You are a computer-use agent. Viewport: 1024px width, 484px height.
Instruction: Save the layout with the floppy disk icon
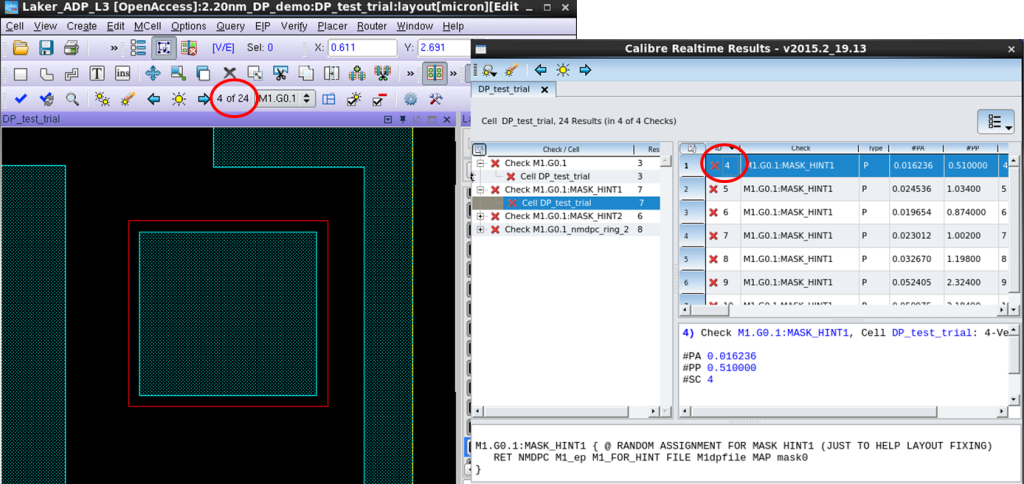pos(46,48)
